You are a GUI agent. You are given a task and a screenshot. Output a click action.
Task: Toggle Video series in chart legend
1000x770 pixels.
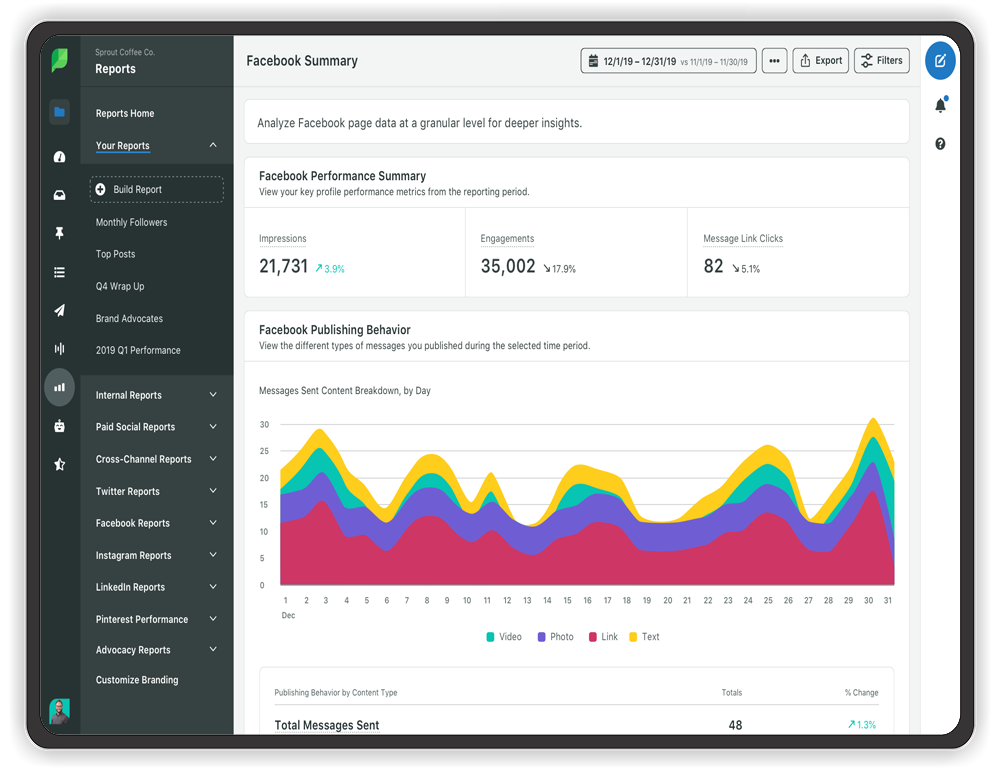pyautogui.click(x=503, y=637)
